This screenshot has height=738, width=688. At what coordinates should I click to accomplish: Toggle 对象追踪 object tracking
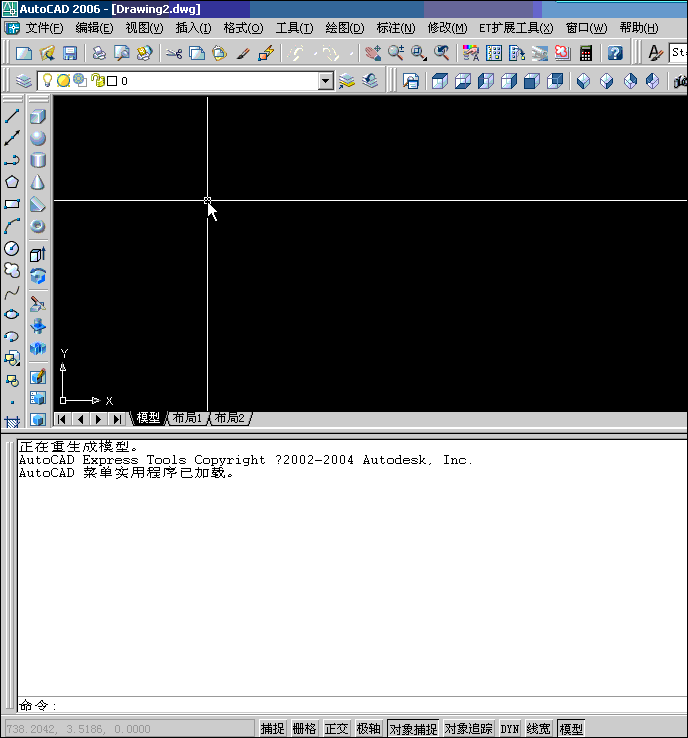click(x=469, y=729)
